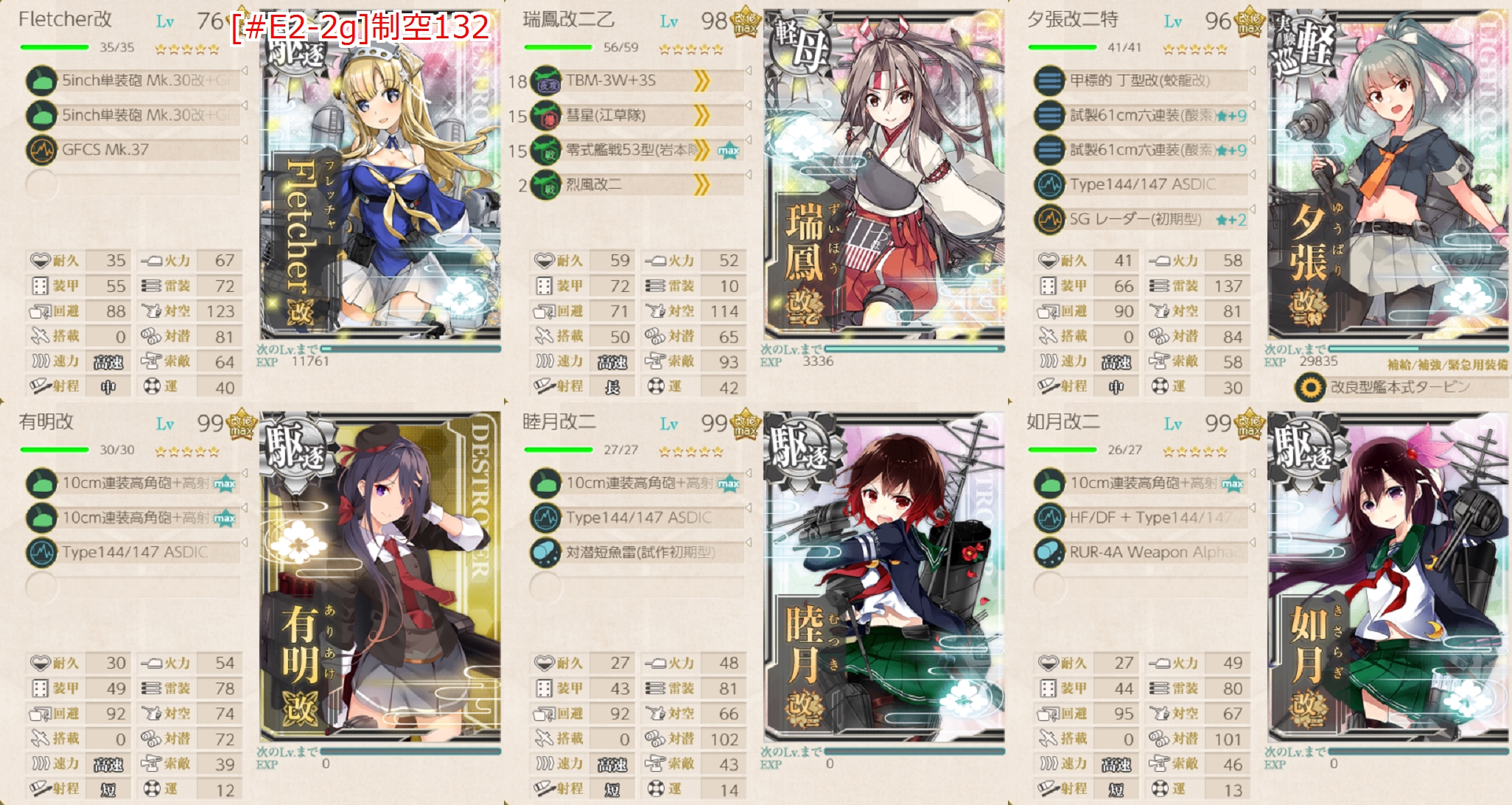
Task: Click the TBM-3W+3S aircraft icon
Action: 546,81
